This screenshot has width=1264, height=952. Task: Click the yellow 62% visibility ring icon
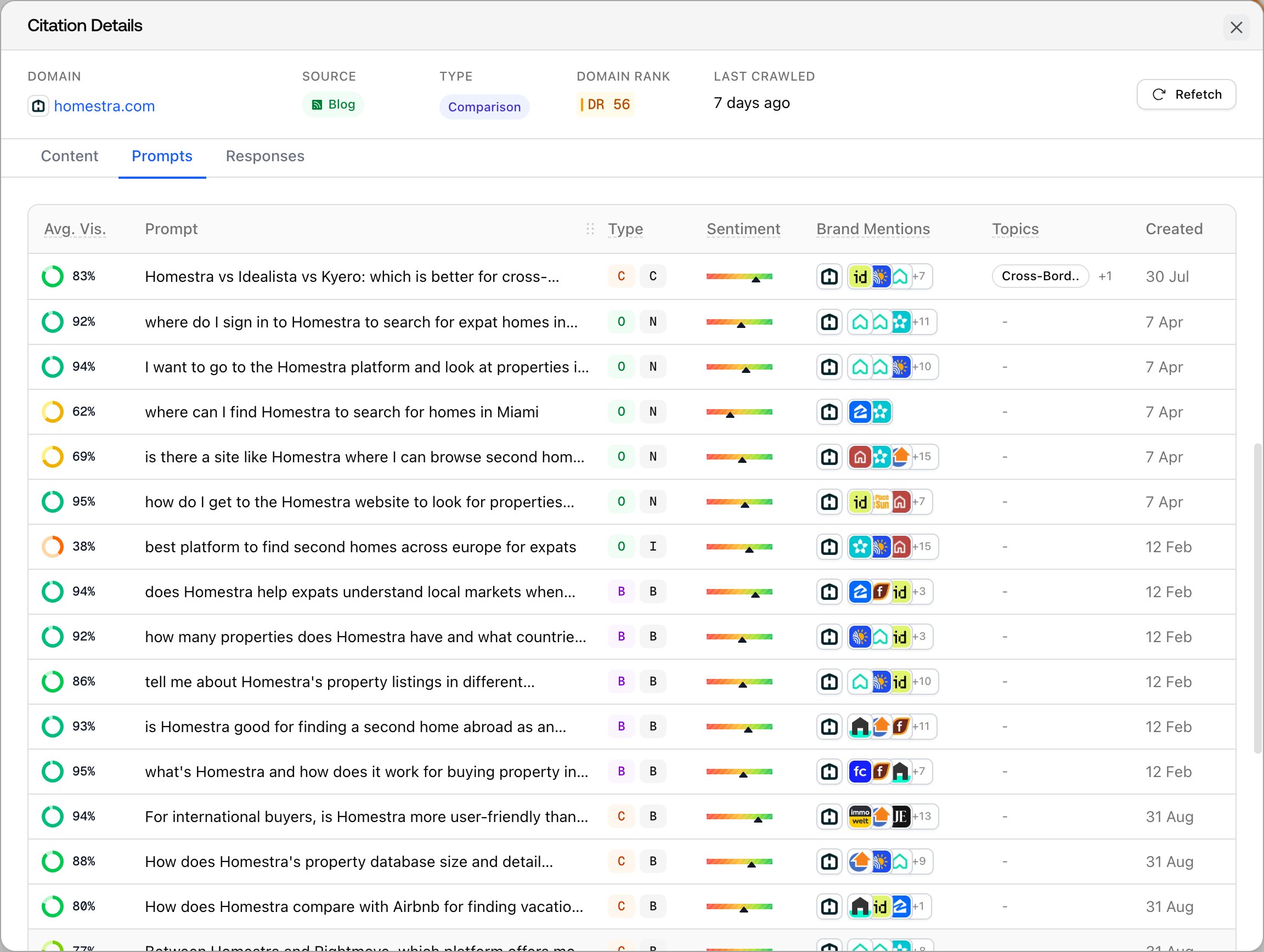click(x=53, y=412)
